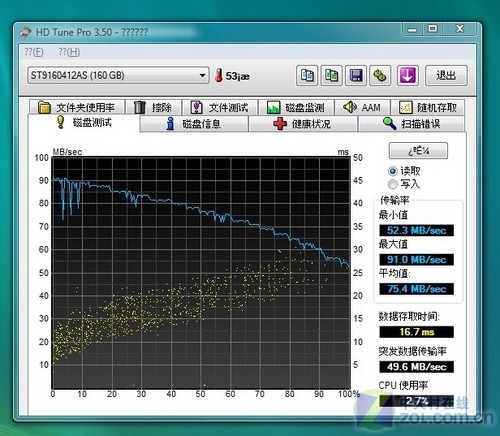
Task: Click the purple down-arrow tray icon
Action: tap(408, 76)
